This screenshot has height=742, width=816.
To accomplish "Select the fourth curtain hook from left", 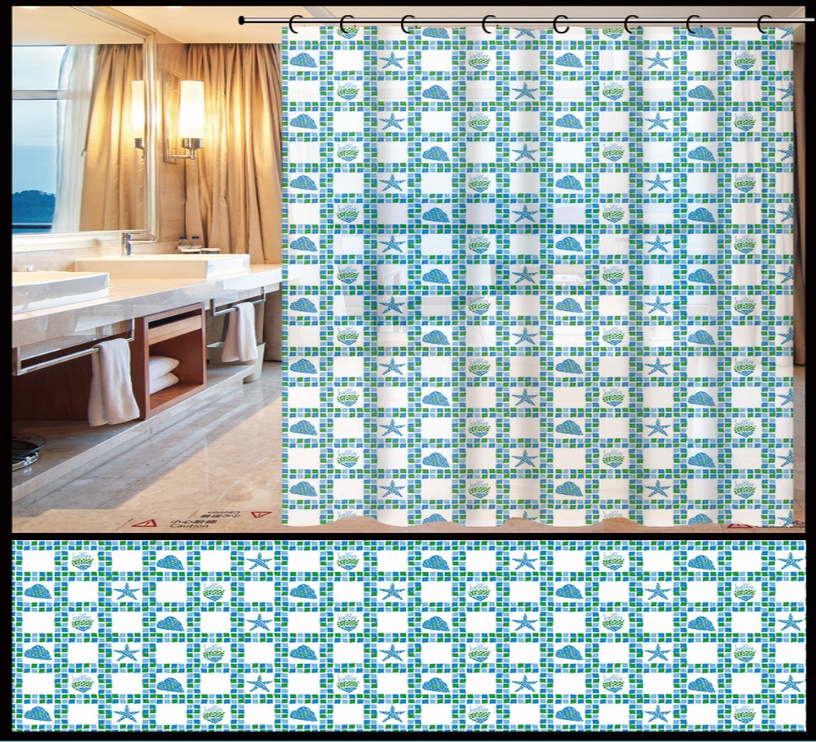I will 489,23.
